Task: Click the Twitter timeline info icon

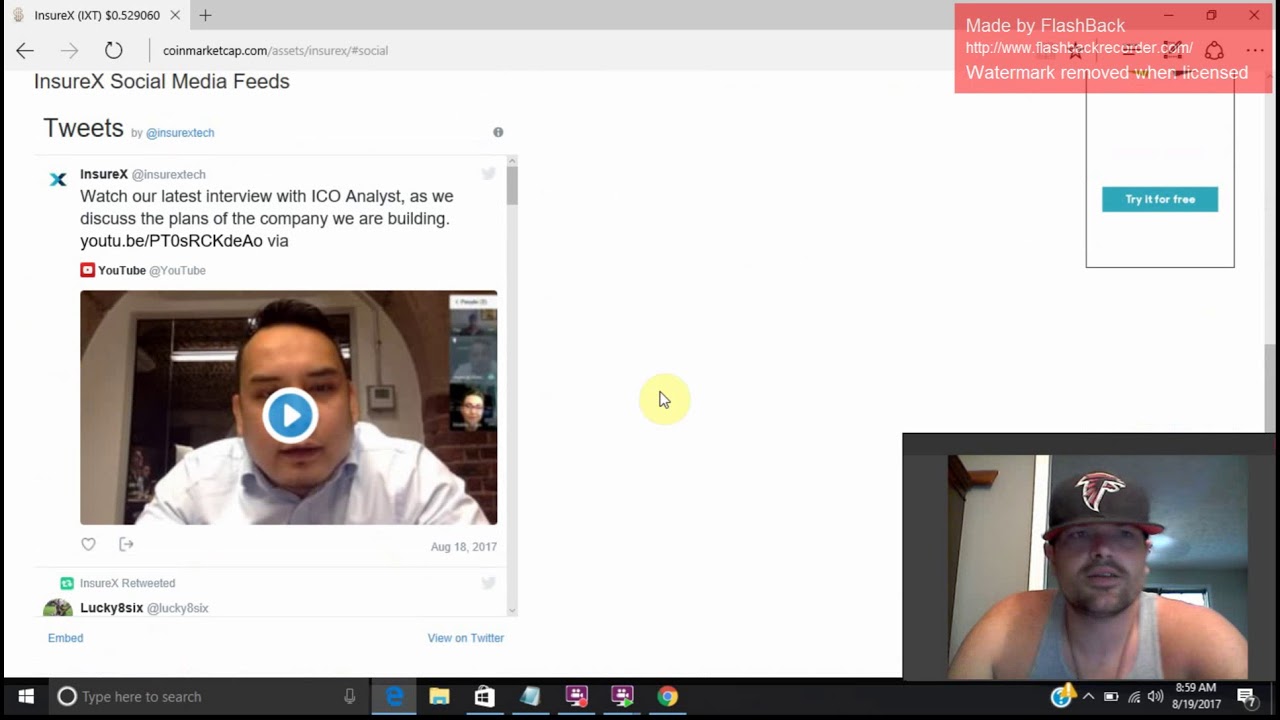Action: pyautogui.click(x=498, y=132)
